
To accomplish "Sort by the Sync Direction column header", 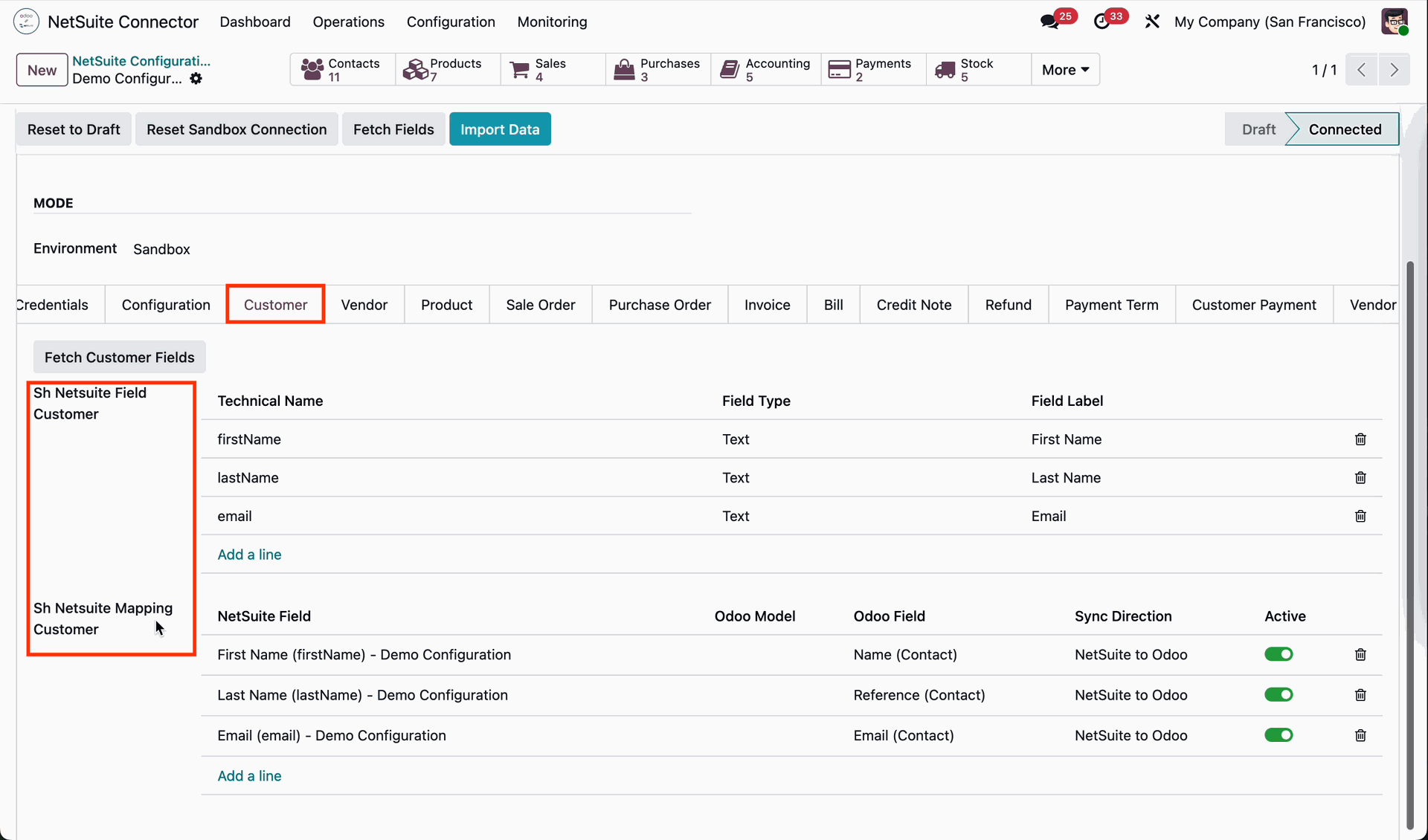I will (1123, 616).
